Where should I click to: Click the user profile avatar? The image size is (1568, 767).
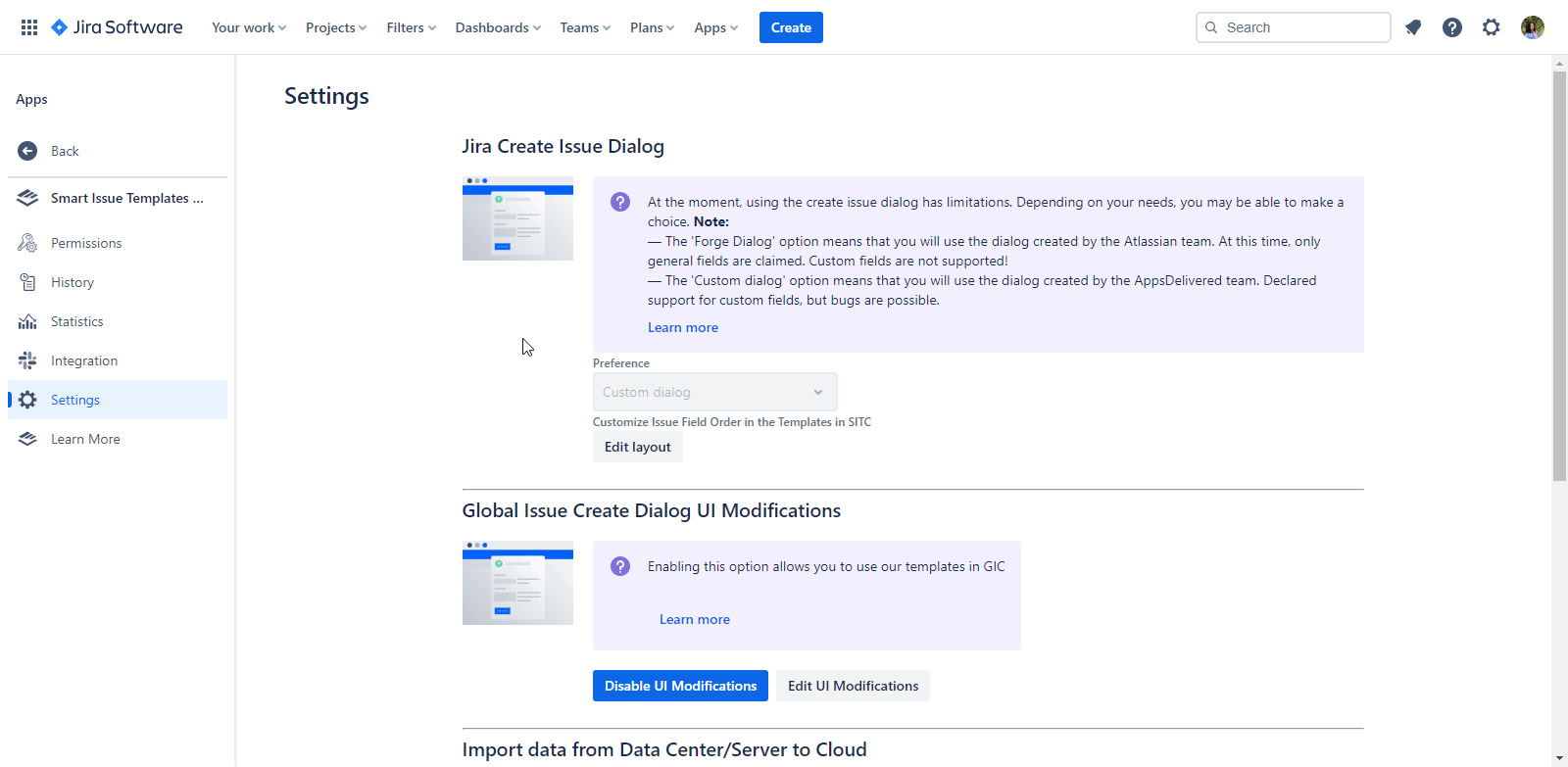1532,27
